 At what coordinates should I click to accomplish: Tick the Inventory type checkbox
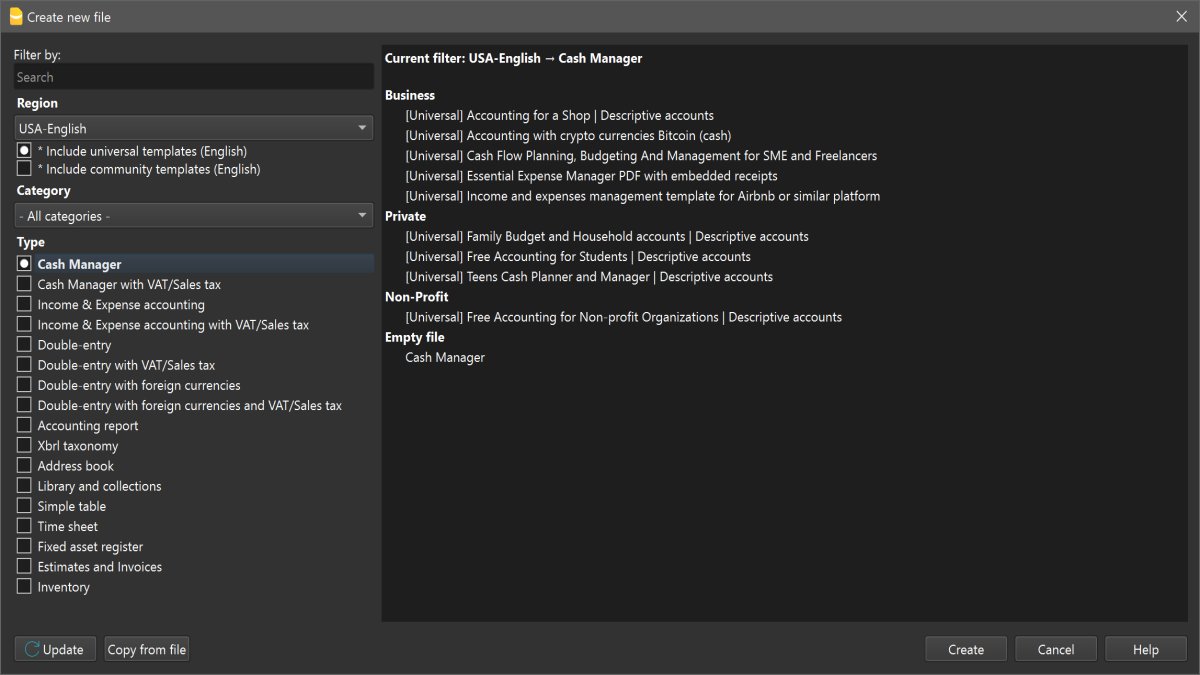pyautogui.click(x=25, y=587)
